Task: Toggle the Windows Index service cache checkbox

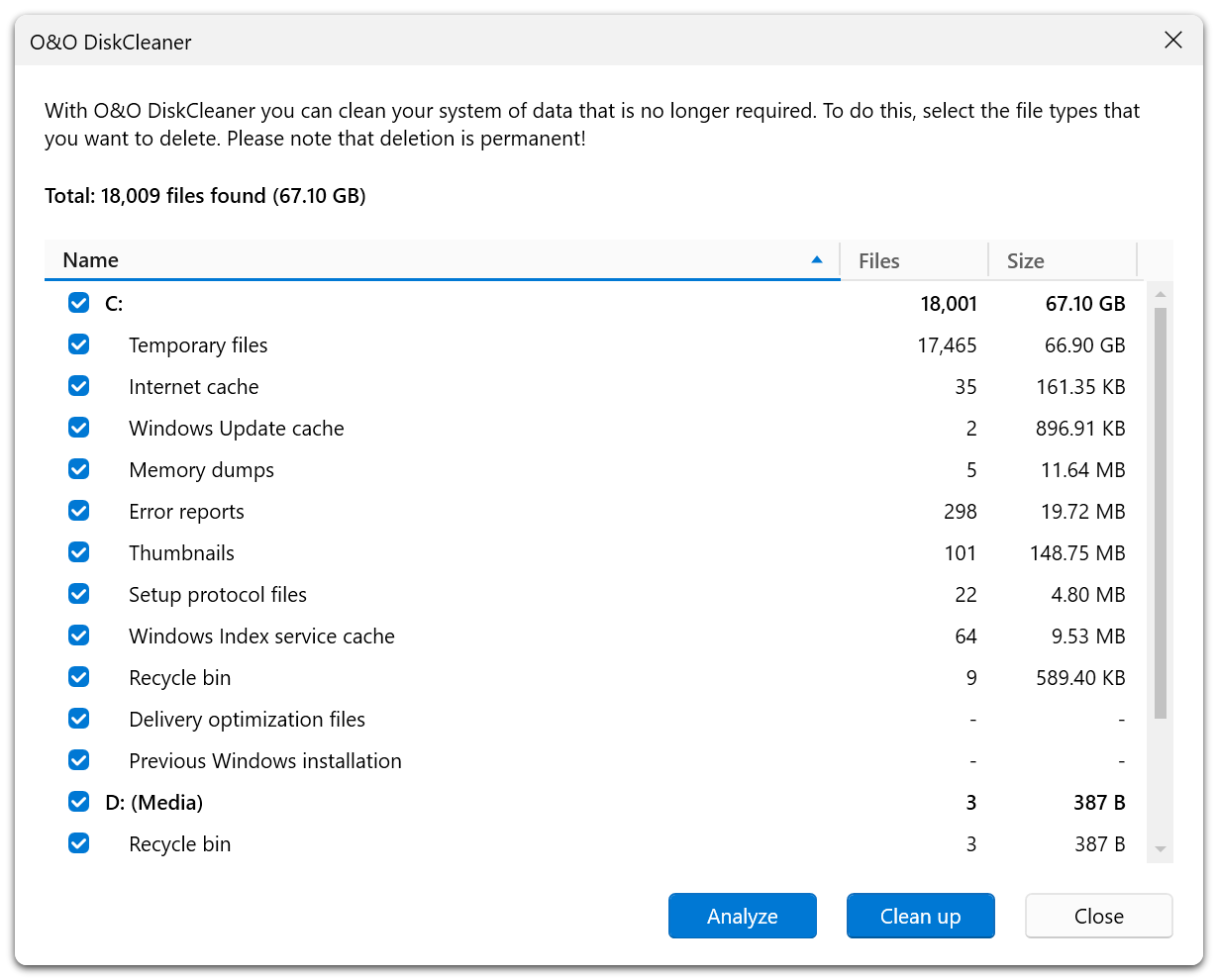Action: (x=78, y=636)
